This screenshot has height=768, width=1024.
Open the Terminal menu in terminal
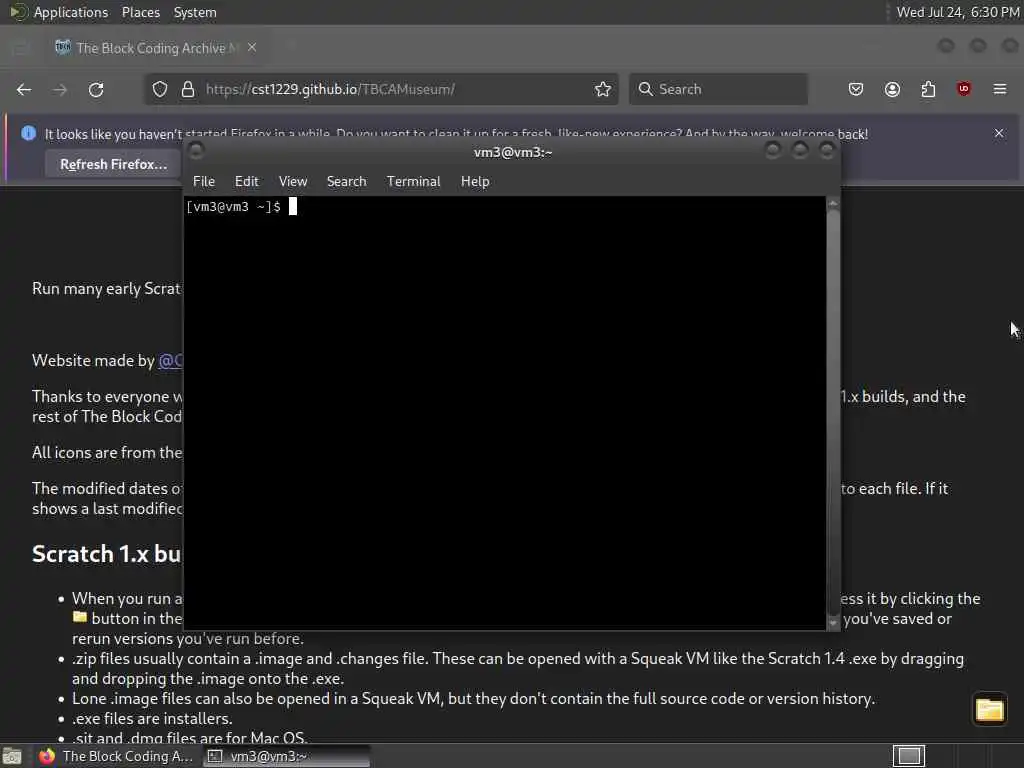click(413, 182)
